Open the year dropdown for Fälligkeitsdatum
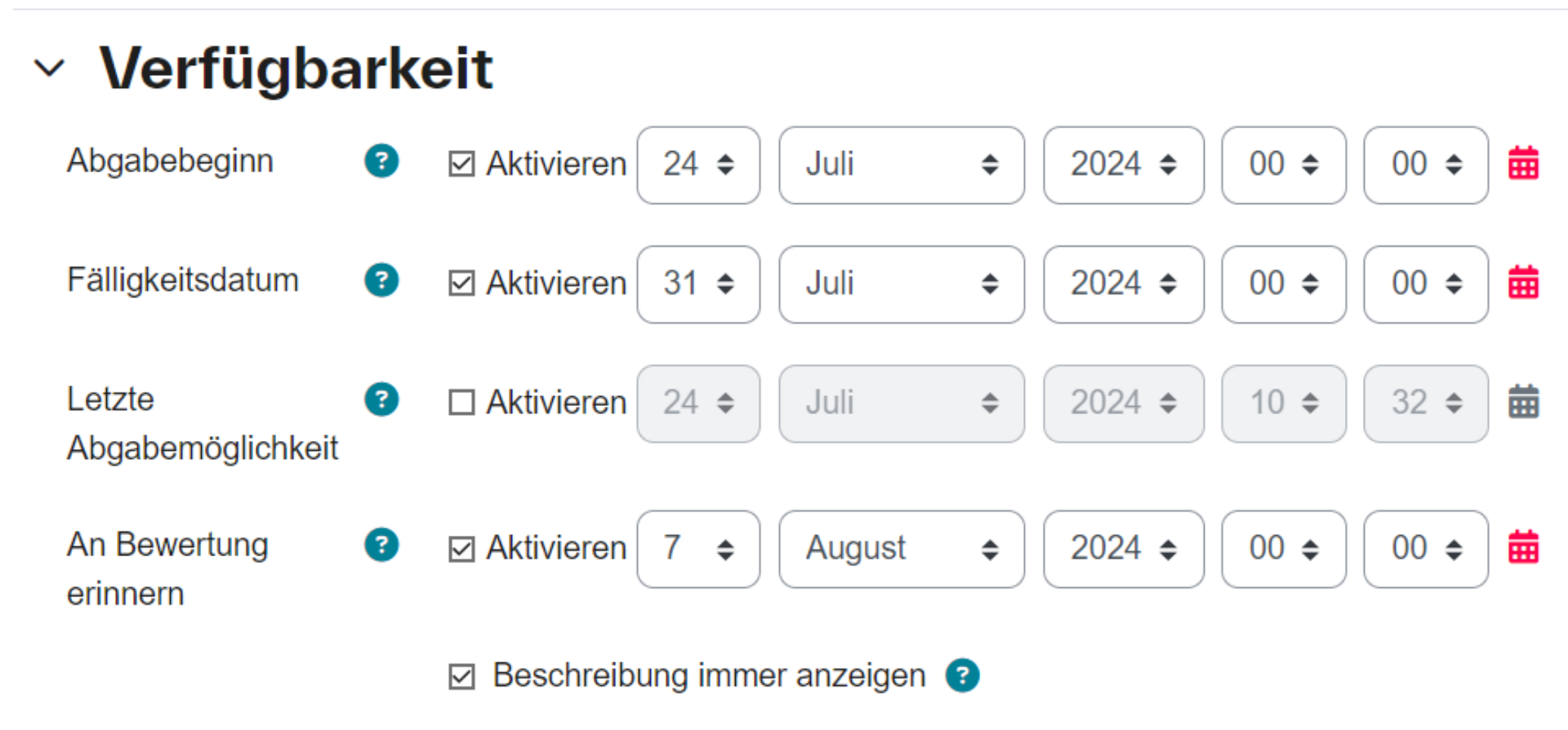The width and height of the screenshot is (1568, 730). pos(1123,284)
